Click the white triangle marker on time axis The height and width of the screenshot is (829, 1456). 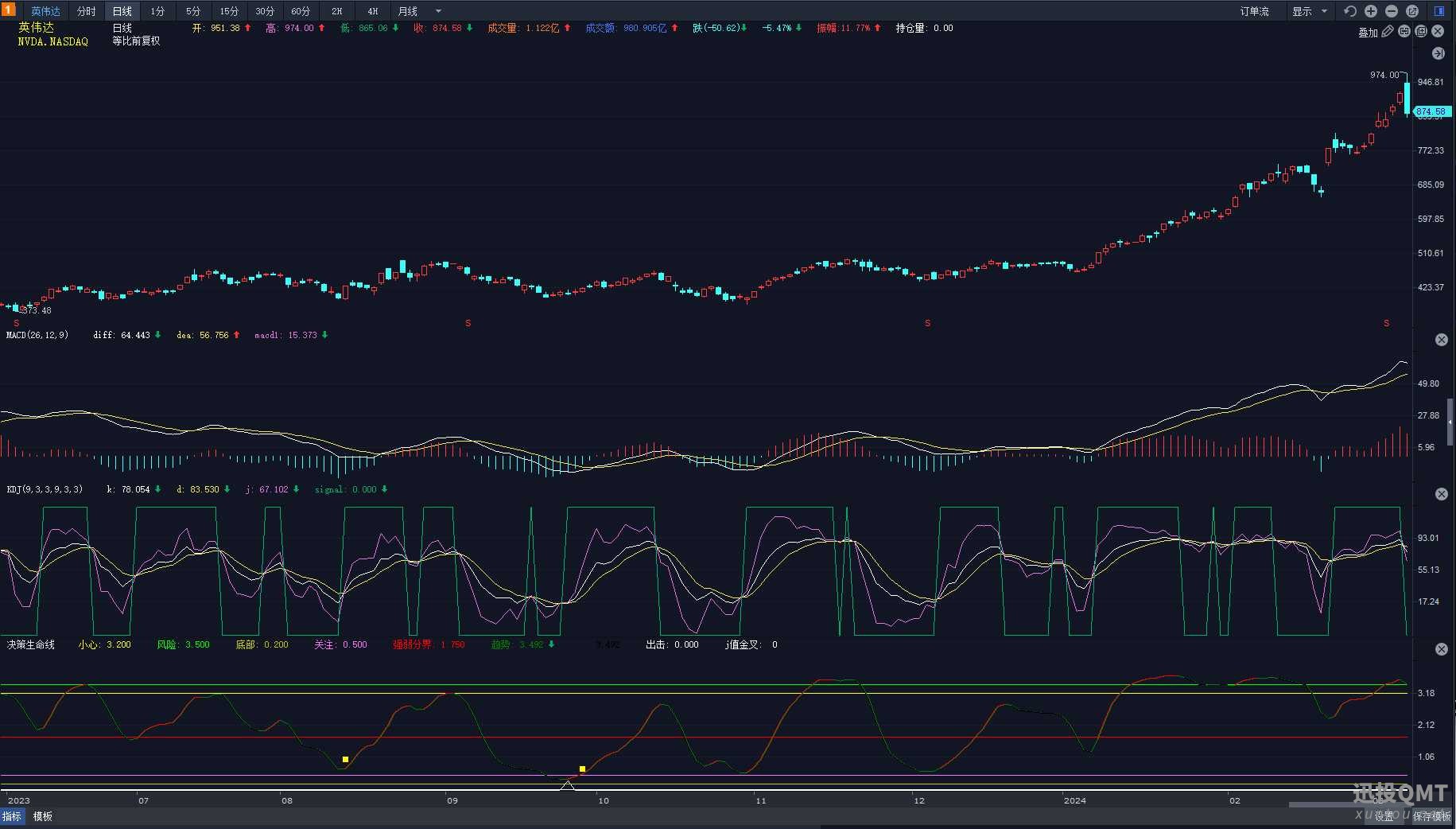pos(567,785)
